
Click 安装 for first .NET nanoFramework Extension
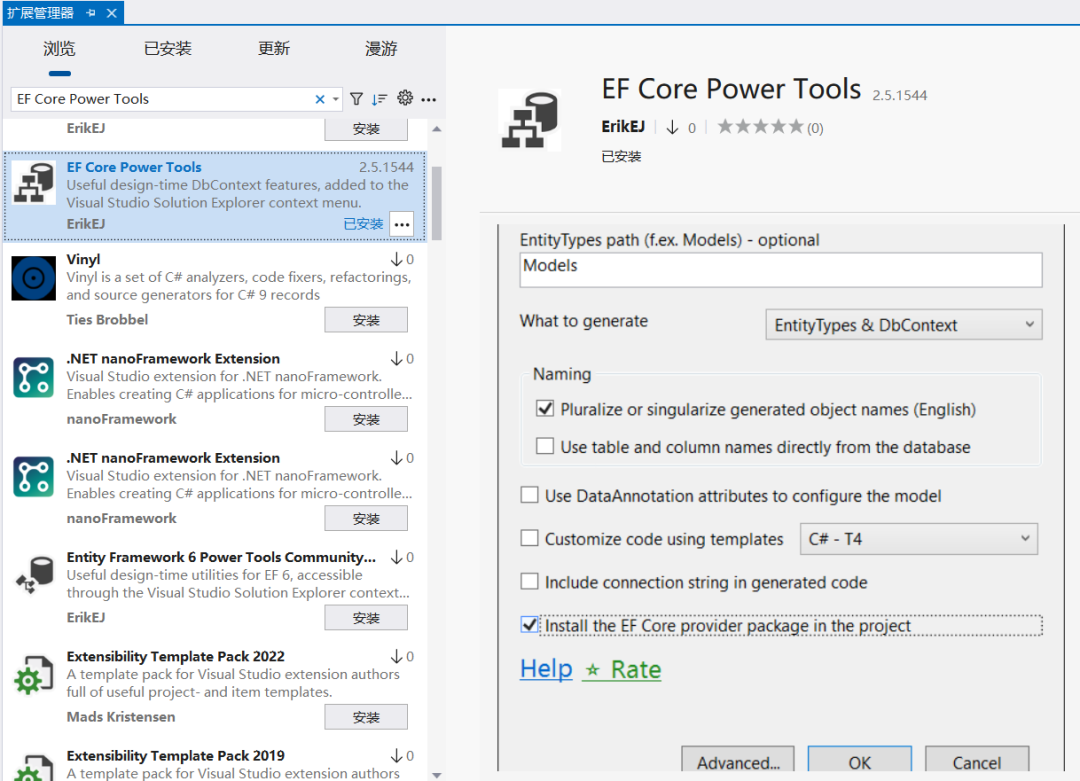(366, 419)
